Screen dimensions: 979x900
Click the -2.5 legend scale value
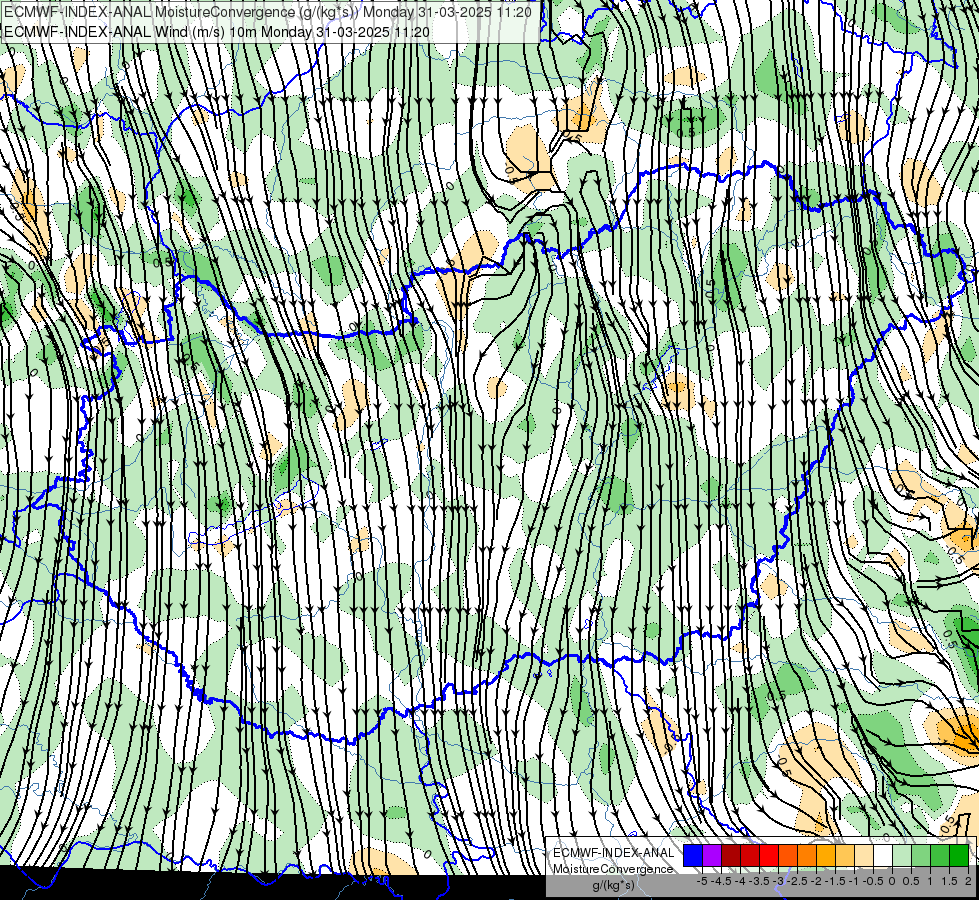(797, 881)
